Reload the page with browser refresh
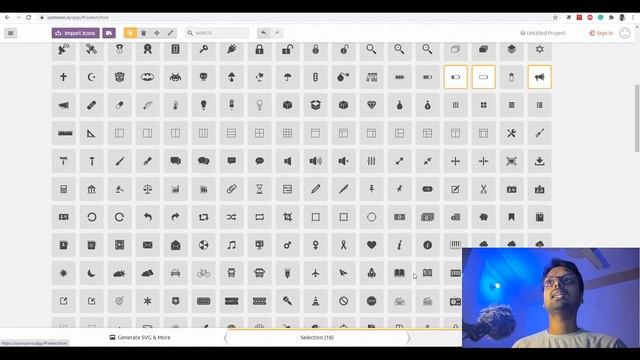This screenshot has width=640, height=360. pyautogui.click(x=29, y=18)
